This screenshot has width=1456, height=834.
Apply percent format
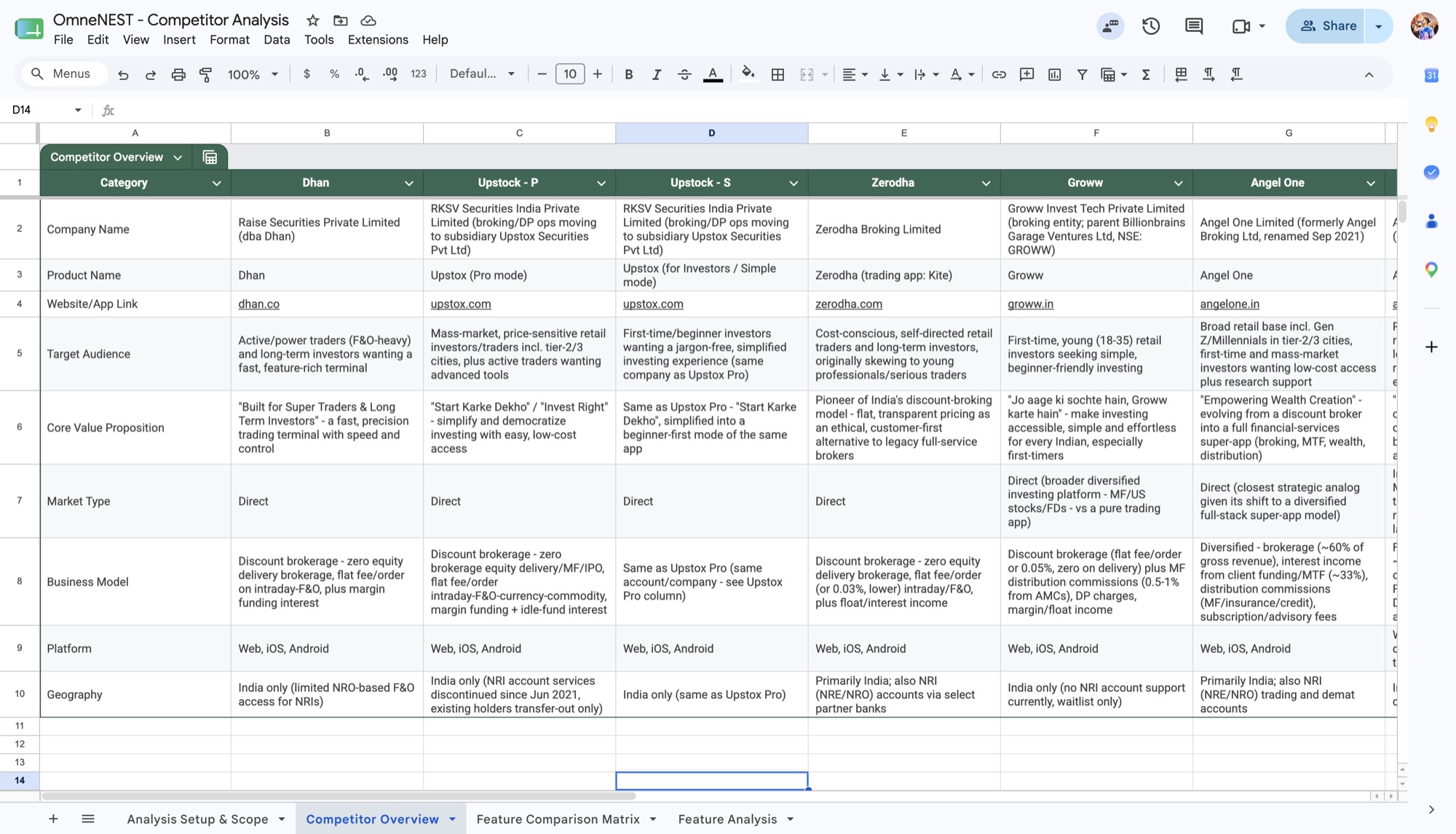click(x=334, y=74)
